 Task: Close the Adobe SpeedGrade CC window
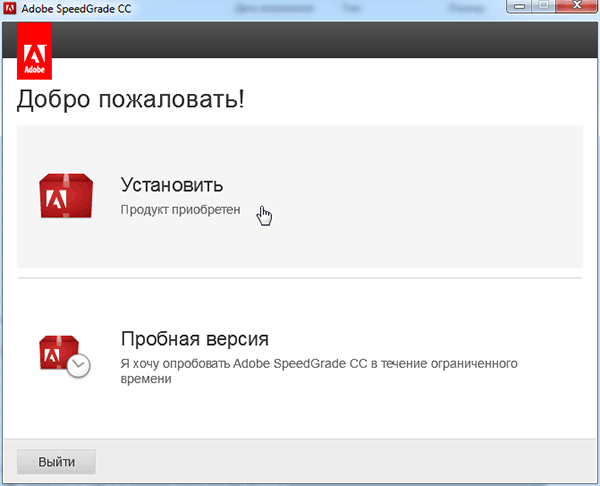tap(577, 6)
